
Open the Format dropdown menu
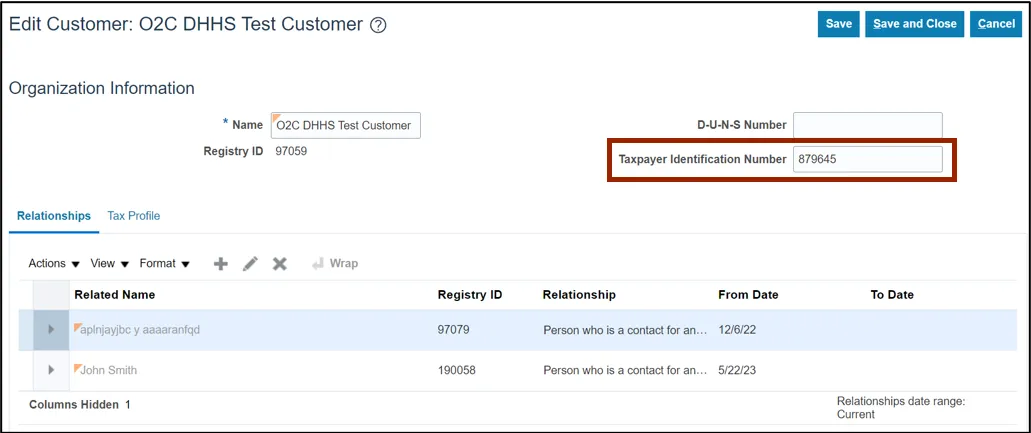pos(164,263)
